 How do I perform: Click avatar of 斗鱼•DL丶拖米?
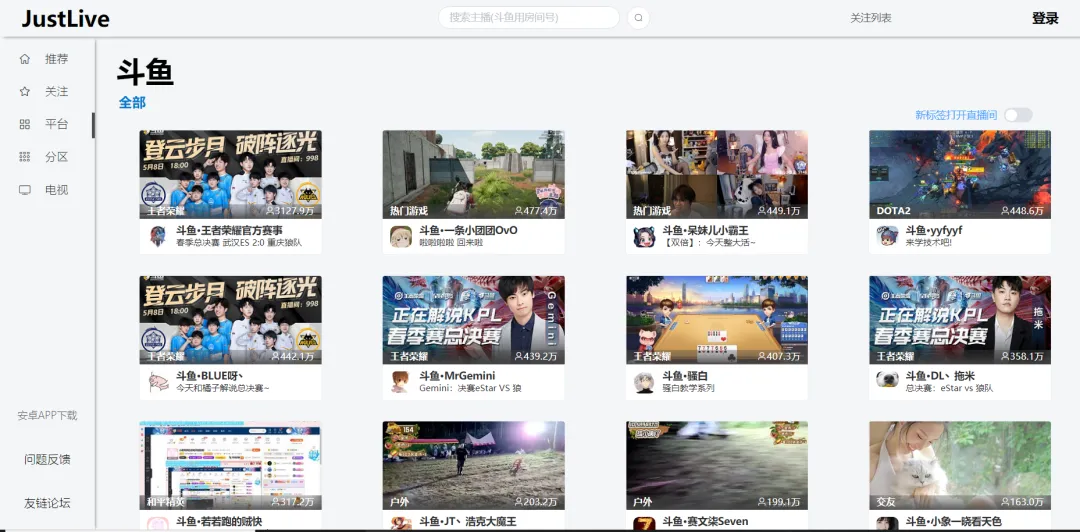click(887, 382)
